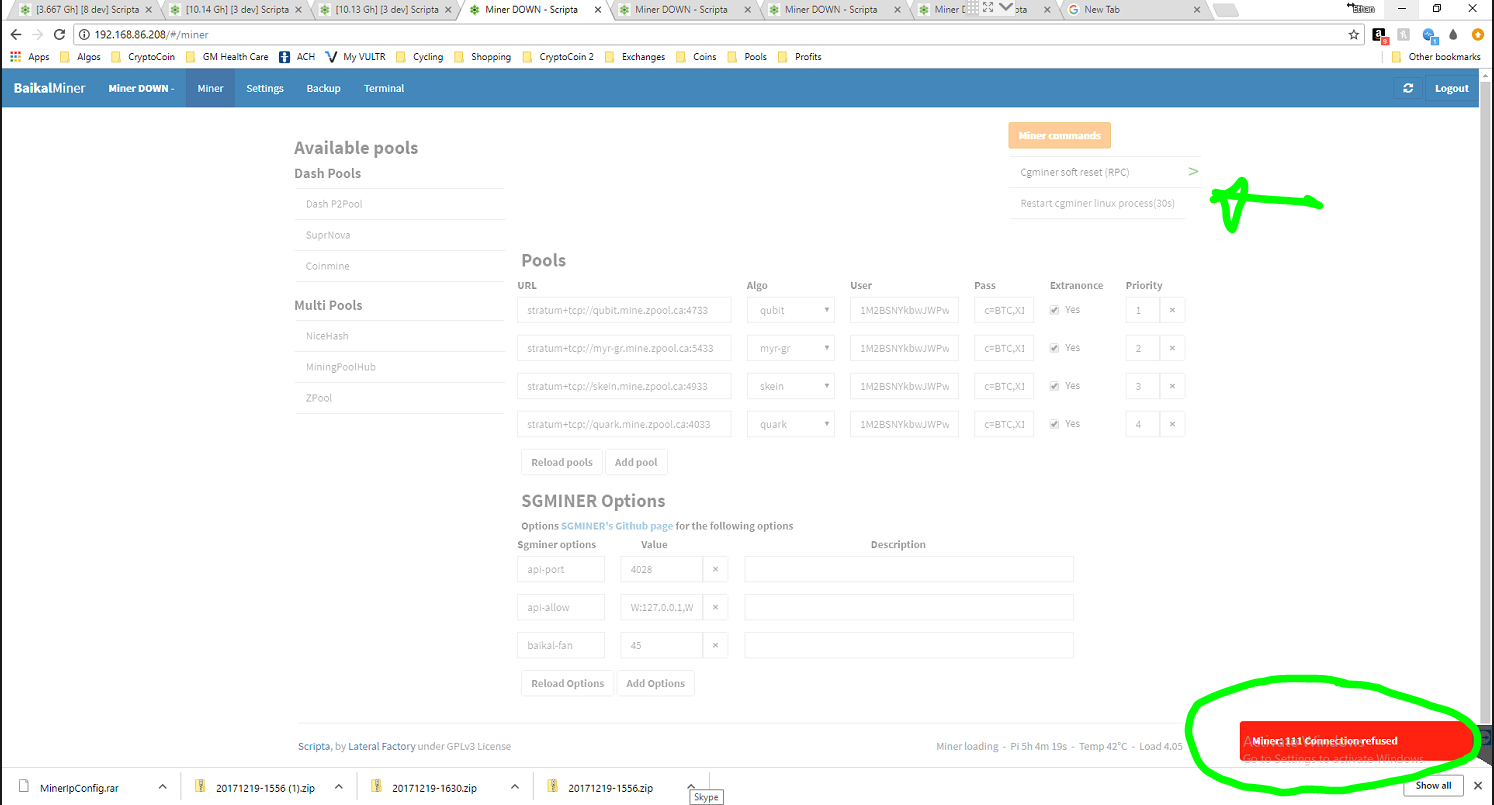Restart cgminer linux process
This screenshot has height=805, width=1494.
(x=1097, y=203)
